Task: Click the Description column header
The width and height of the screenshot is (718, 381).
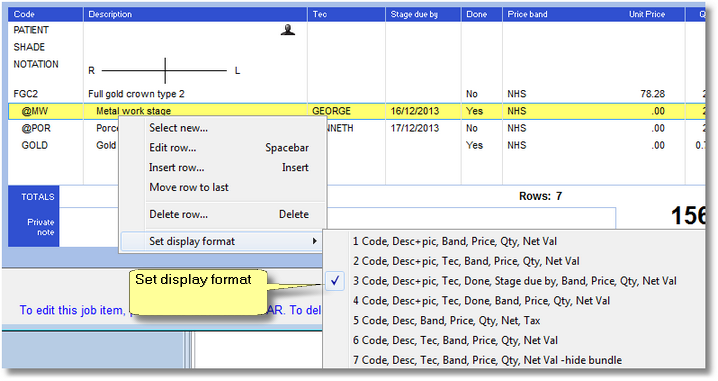Action: tap(195, 14)
